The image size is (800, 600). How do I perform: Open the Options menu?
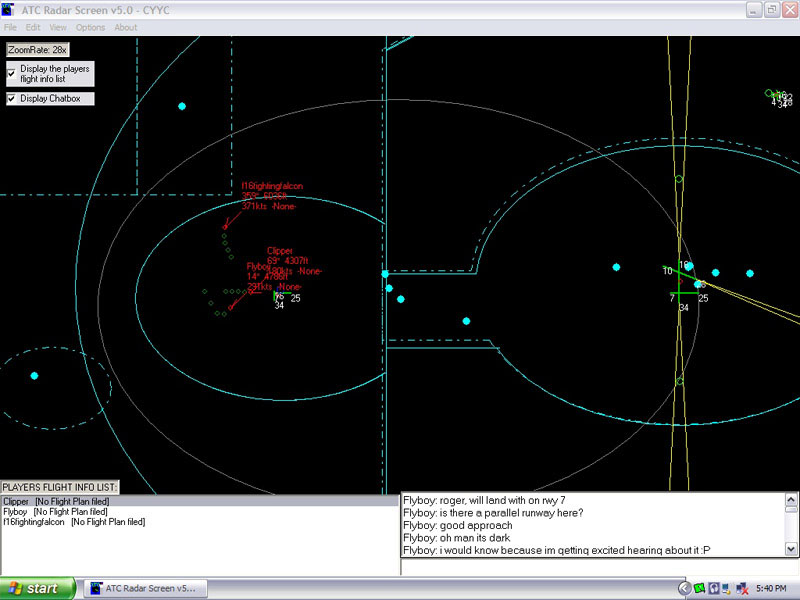pos(90,27)
